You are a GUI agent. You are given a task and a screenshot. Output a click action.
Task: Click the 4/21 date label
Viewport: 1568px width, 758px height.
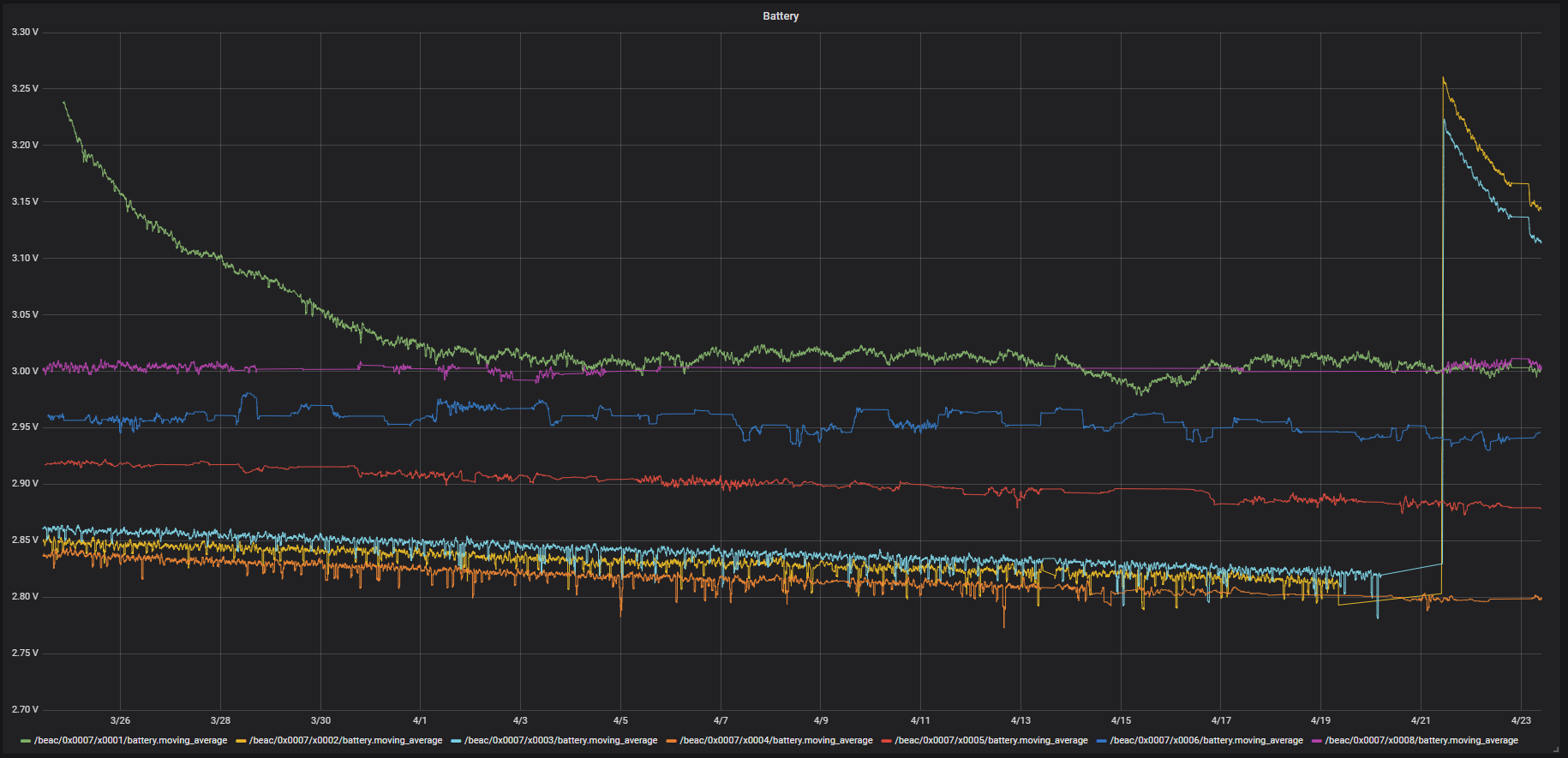click(1421, 720)
